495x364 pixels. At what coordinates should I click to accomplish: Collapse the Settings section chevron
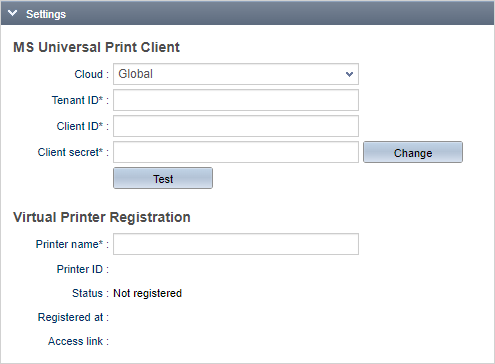coord(13,14)
